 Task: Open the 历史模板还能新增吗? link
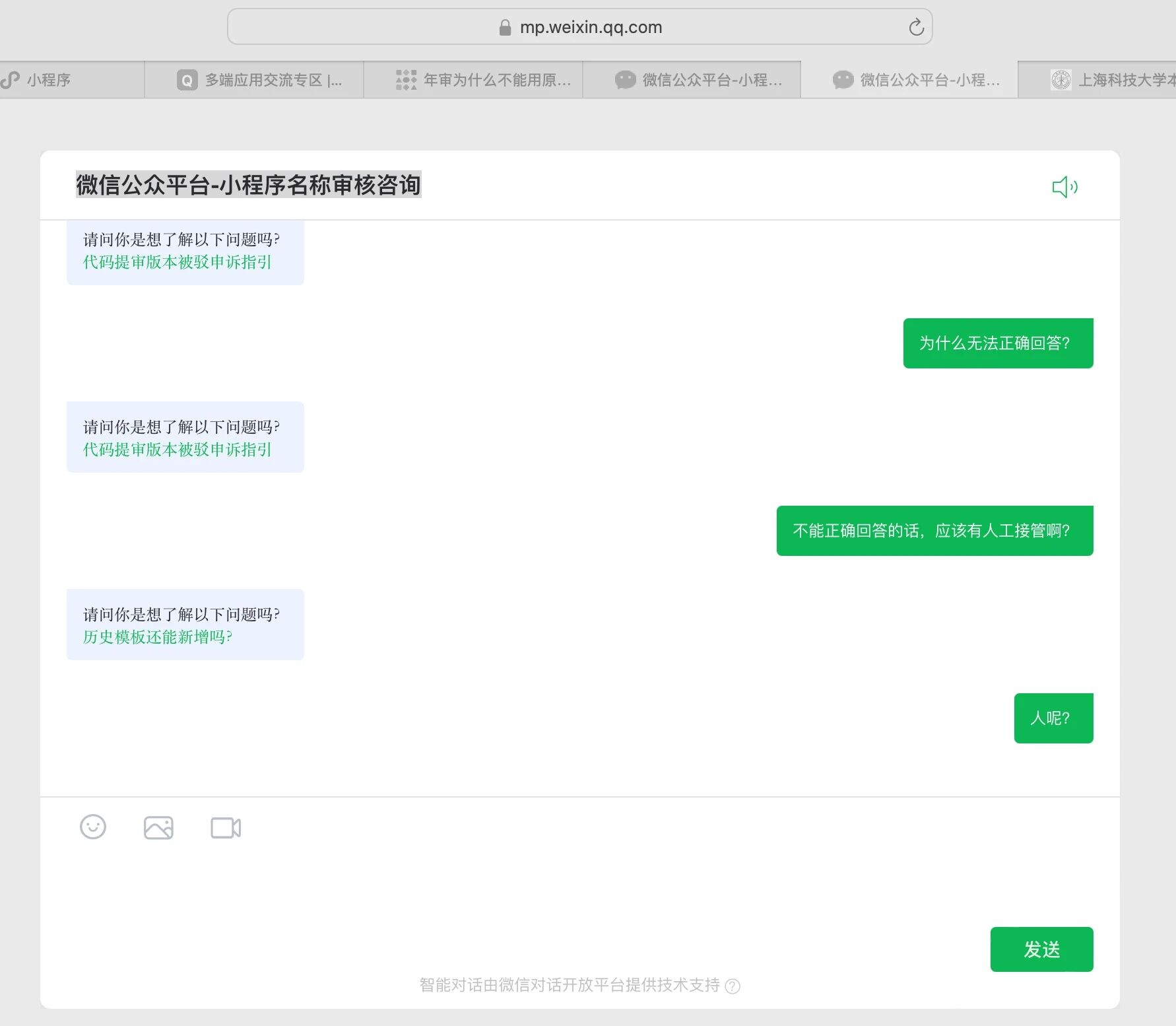157,637
